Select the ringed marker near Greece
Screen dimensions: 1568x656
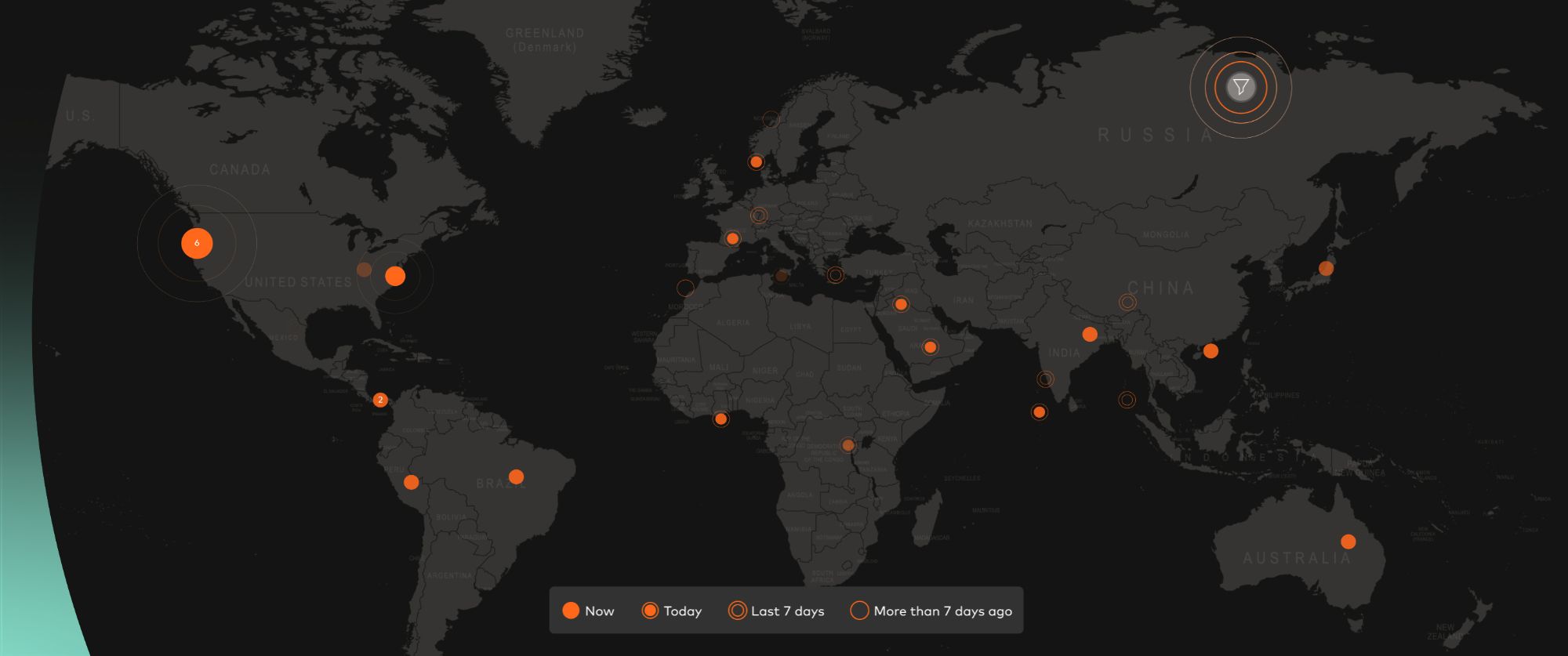tap(836, 274)
